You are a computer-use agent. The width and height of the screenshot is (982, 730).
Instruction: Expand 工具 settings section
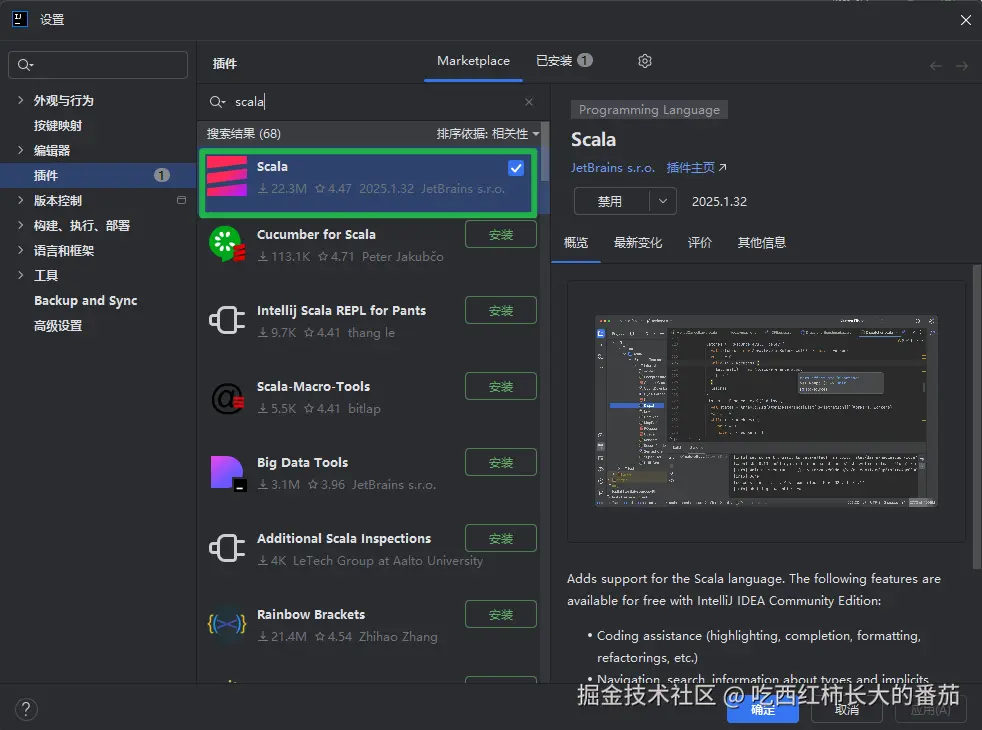pyautogui.click(x=21, y=275)
